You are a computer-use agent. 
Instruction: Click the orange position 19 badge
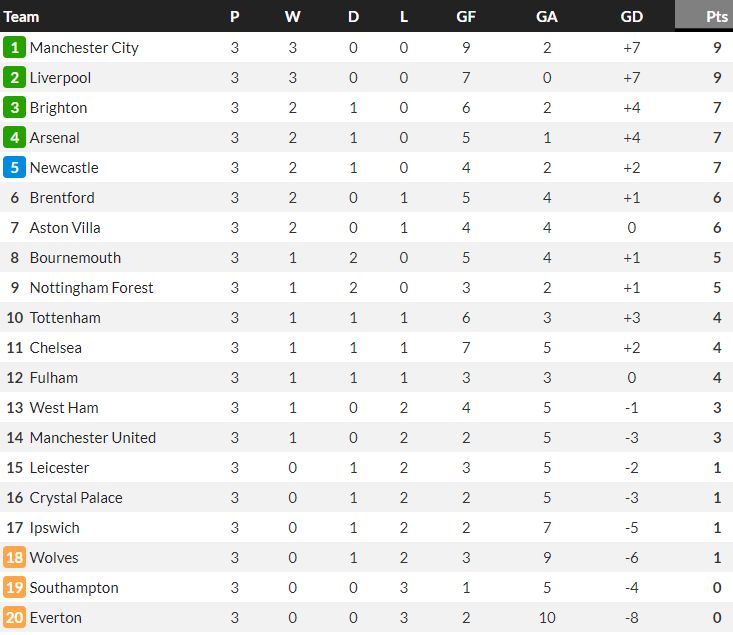click(14, 587)
